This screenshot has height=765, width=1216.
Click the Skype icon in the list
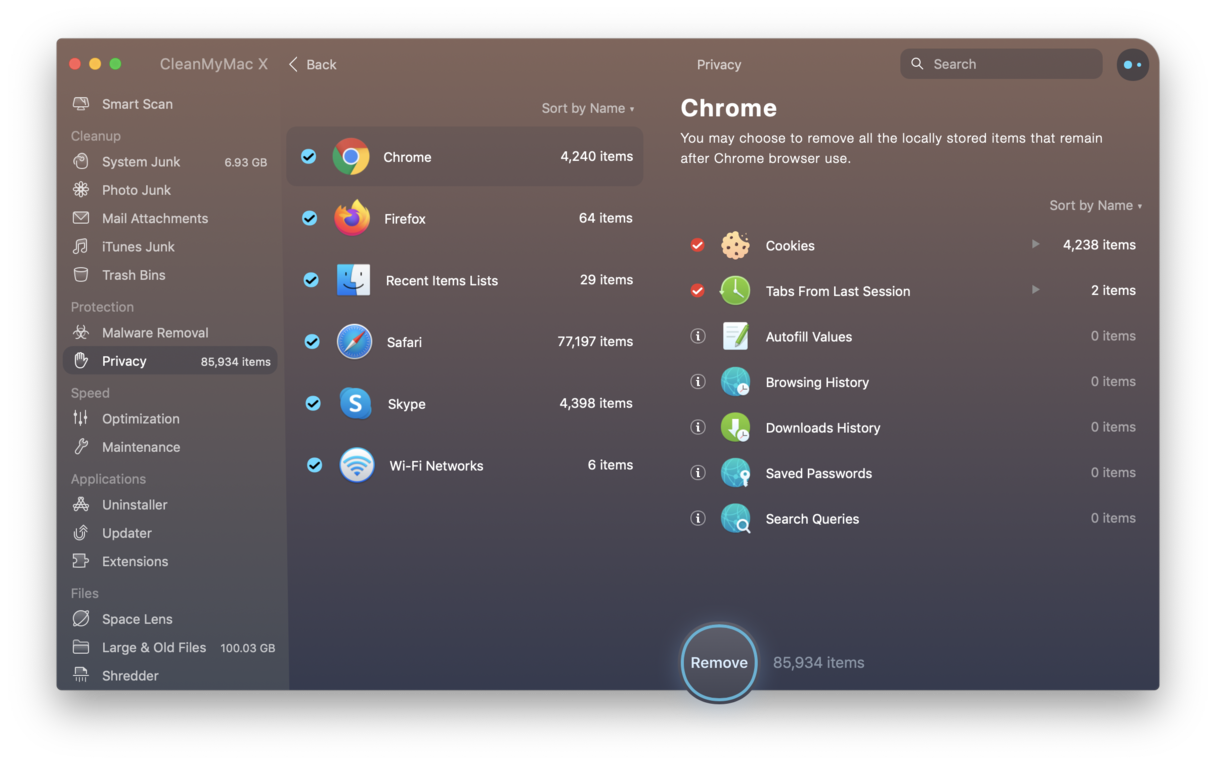click(x=355, y=404)
